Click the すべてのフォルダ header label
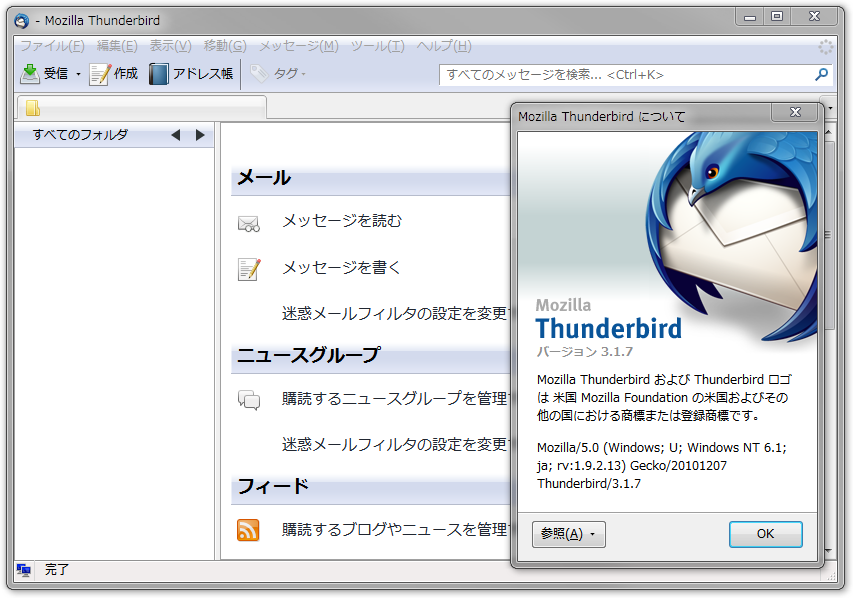This screenshot has width=853, height=598. pos(80,135)
